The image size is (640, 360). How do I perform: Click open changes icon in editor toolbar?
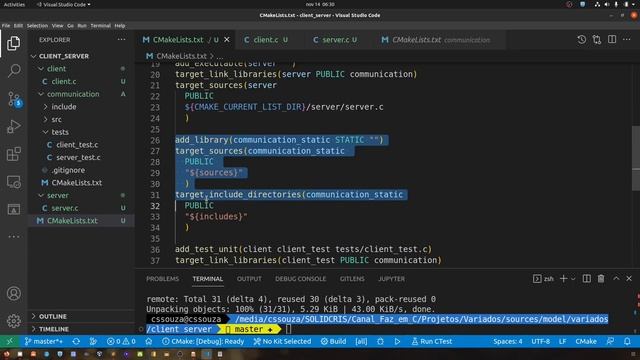click(597, 40)
